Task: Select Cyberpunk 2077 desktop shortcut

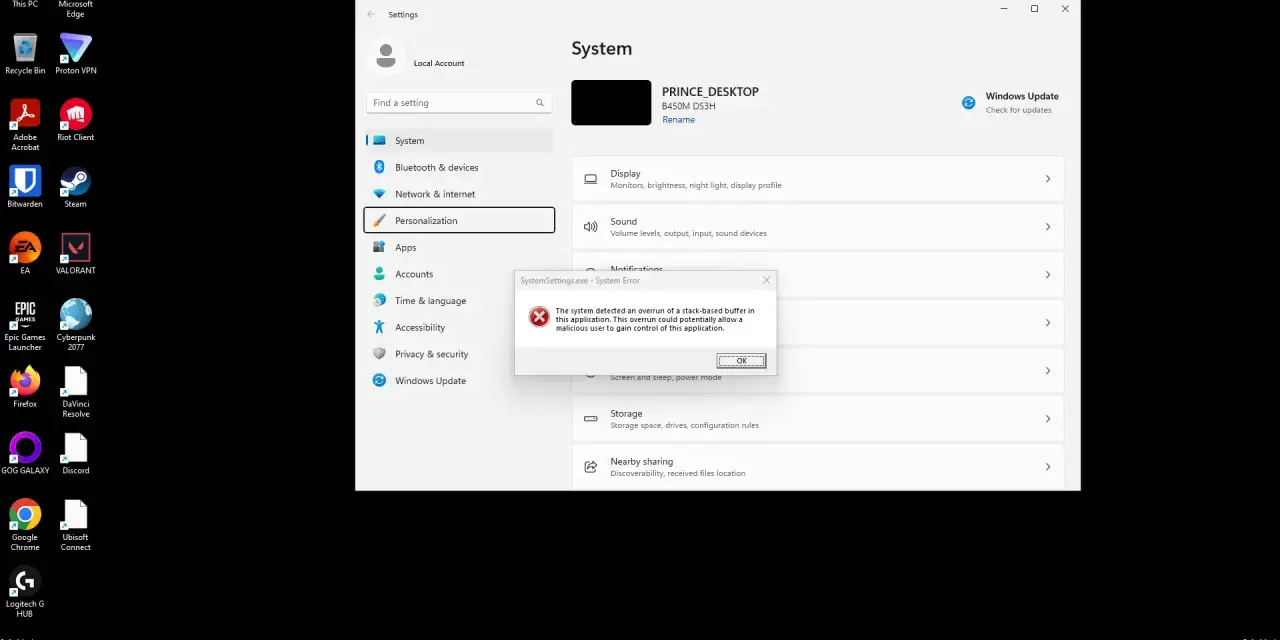Action: tap(76, 325)
